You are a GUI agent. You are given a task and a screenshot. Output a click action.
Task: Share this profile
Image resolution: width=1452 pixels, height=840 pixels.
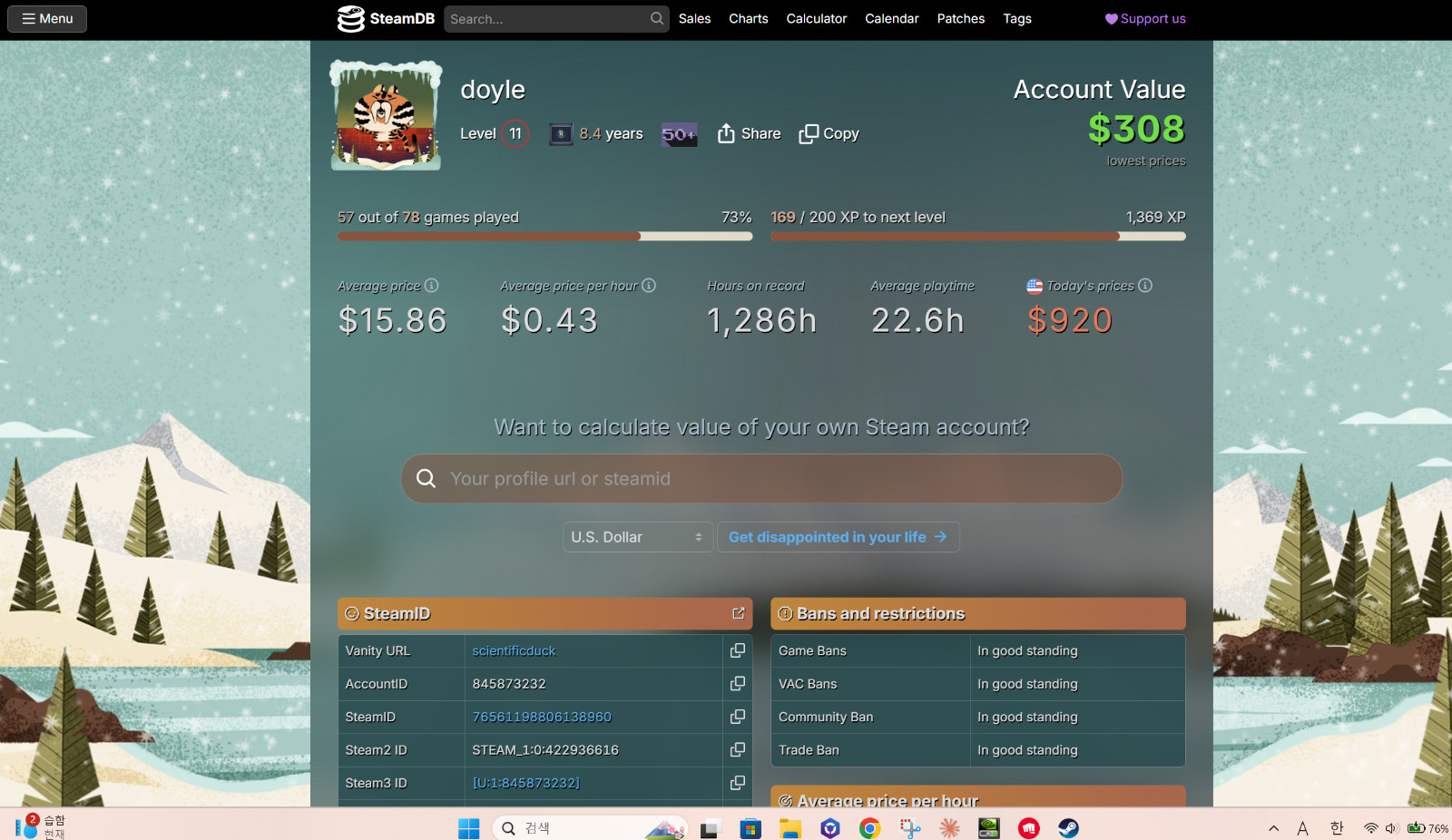pyautogui.click(x=749, y=133)
